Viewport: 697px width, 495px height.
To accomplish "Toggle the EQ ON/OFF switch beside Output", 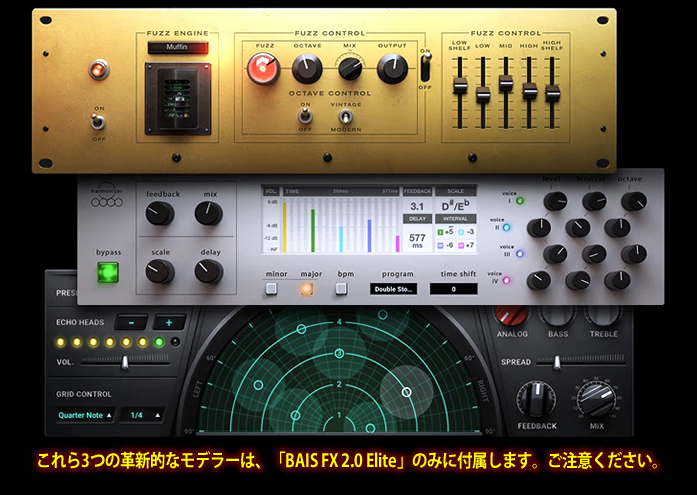I will point(425,67).
